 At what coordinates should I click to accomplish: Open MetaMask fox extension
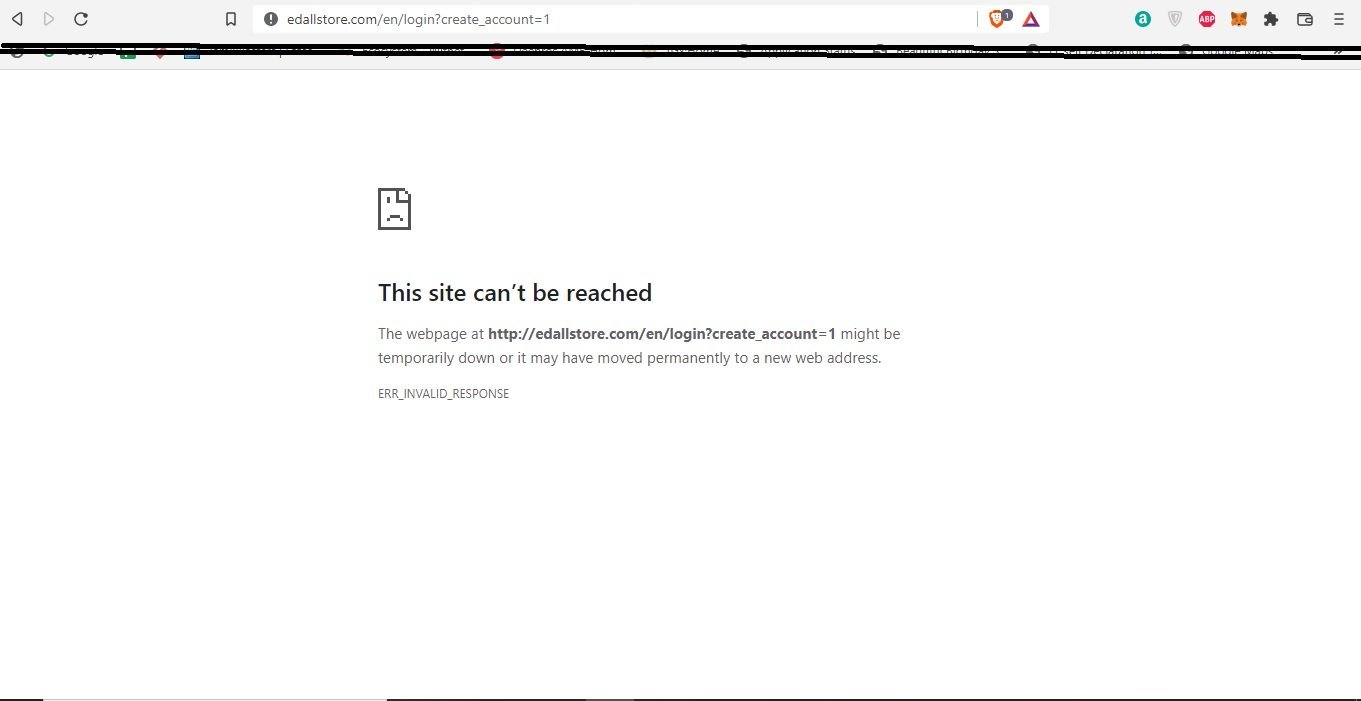pos(1239,19)
